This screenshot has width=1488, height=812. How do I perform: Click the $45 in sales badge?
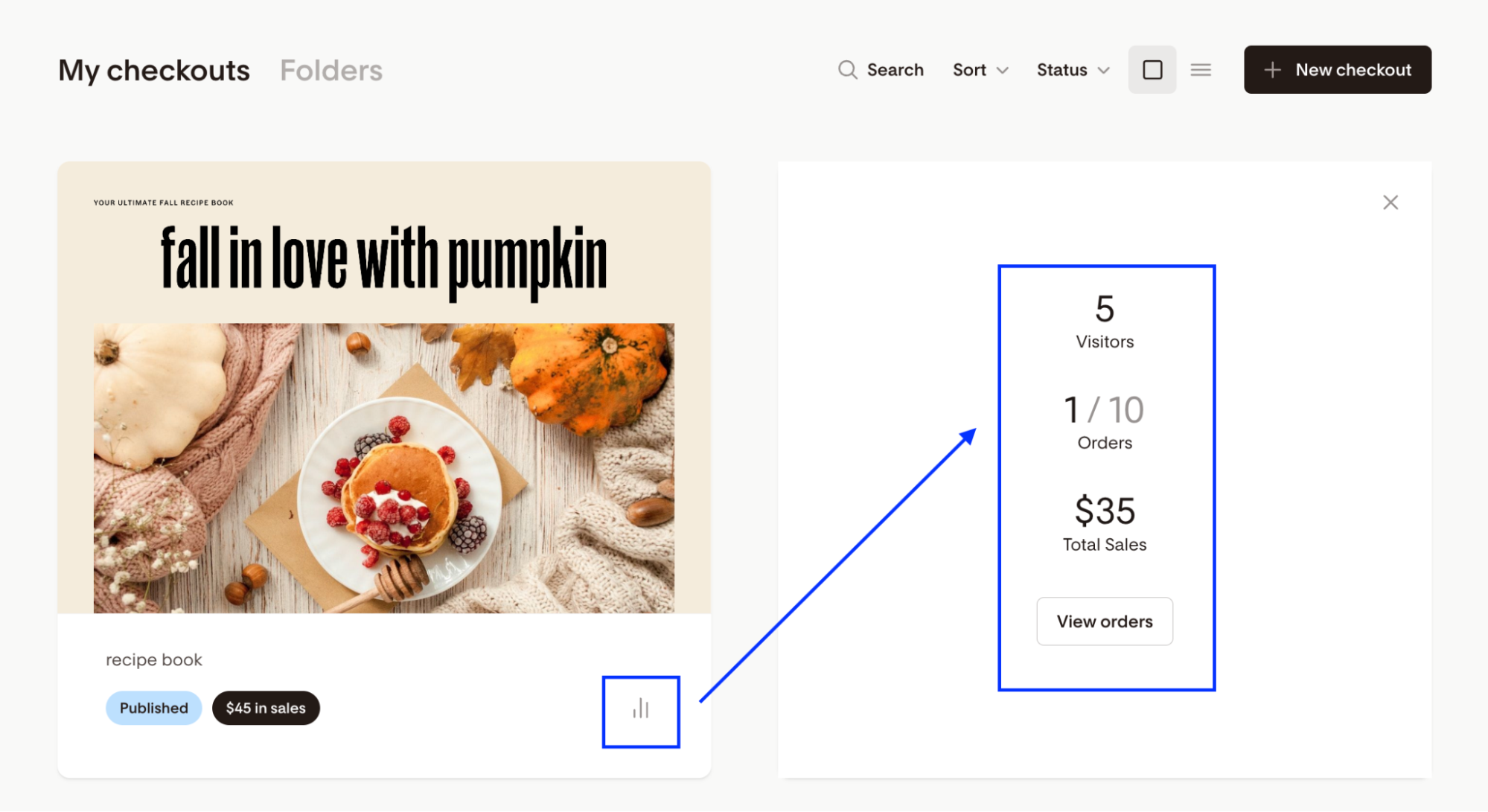tap(266, 708)
